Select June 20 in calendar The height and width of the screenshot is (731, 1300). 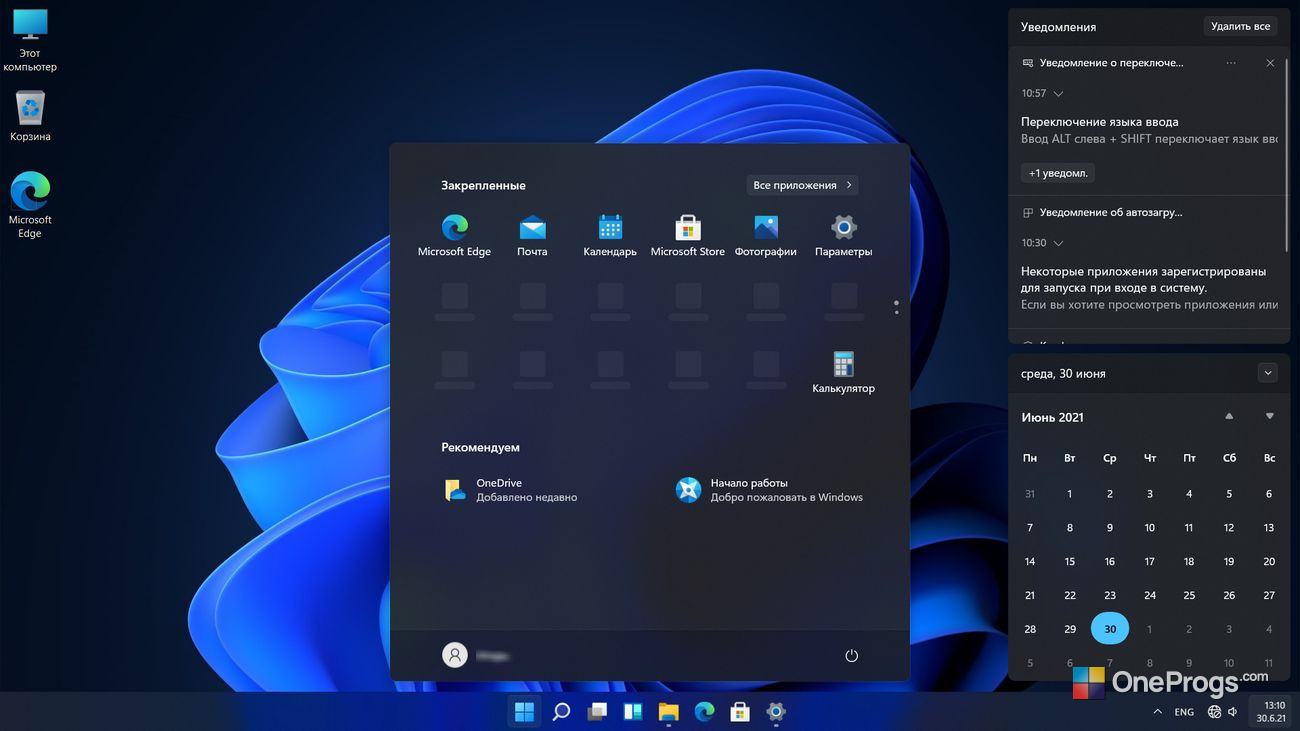(1269, 561)
